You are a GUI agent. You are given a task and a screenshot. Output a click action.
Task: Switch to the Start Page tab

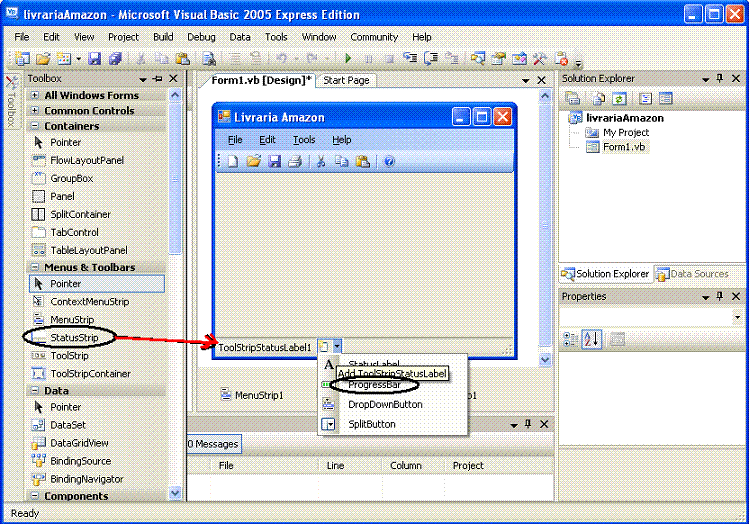coord(346,80)
